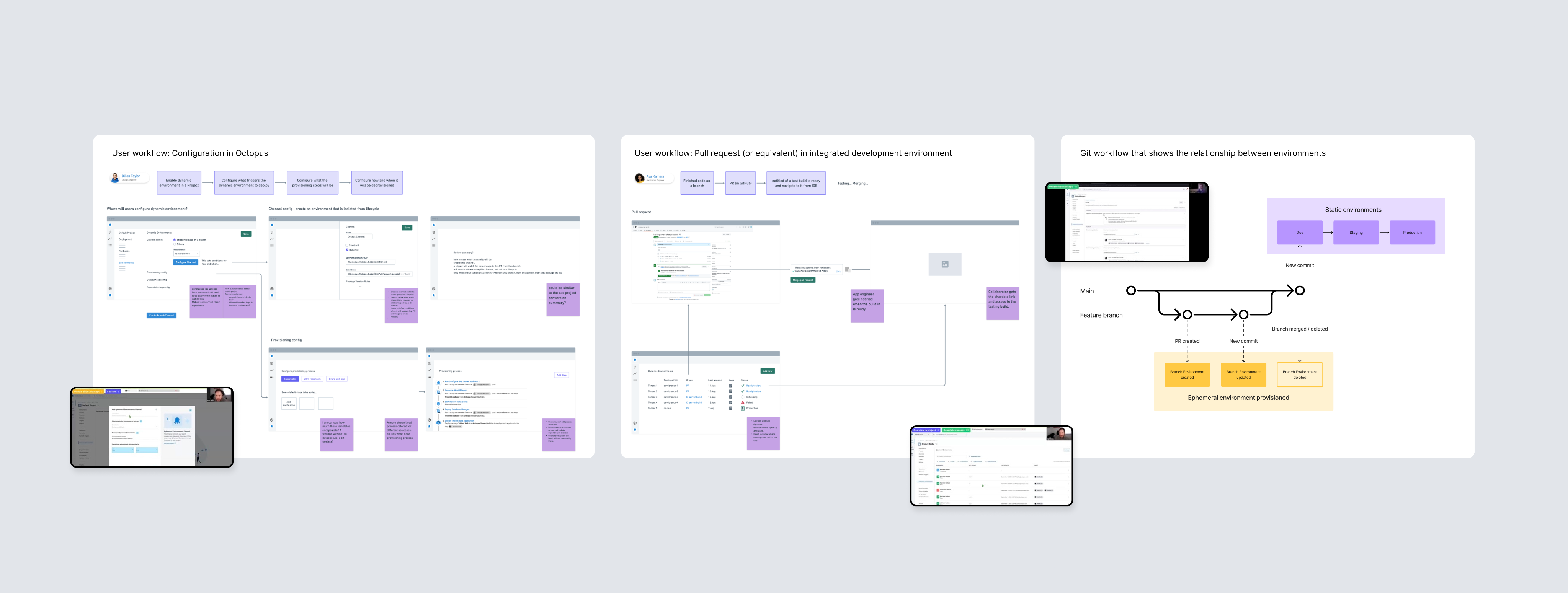Screen dimensions: 1568x593
Task: Click Dillon Taylor's avatar photo
Action: 115,178
